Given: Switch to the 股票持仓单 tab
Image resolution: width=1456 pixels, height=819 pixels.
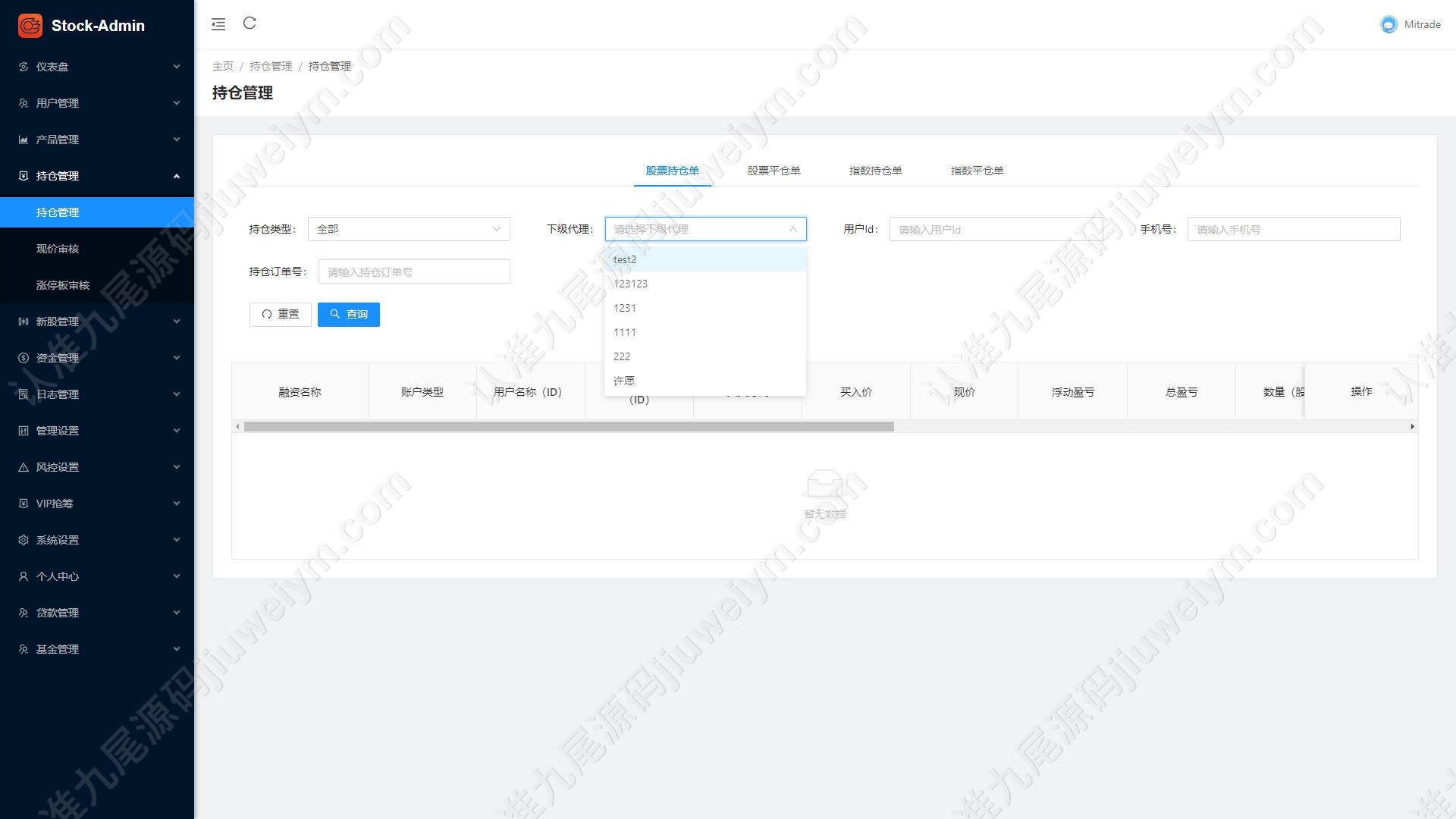Looking at the screenshot, I should click(672, 171).
